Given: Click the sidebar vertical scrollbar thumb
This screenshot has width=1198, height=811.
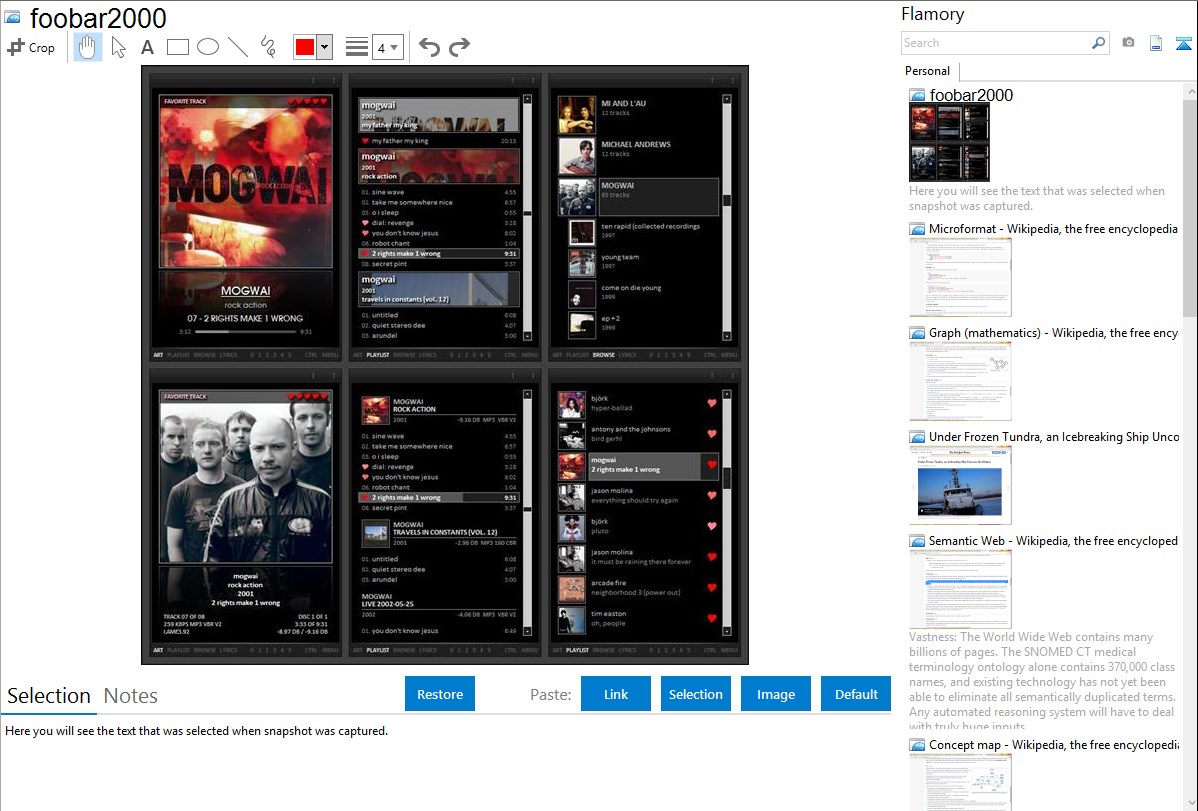Looking at the screenshot, I should coord(1190,206).
